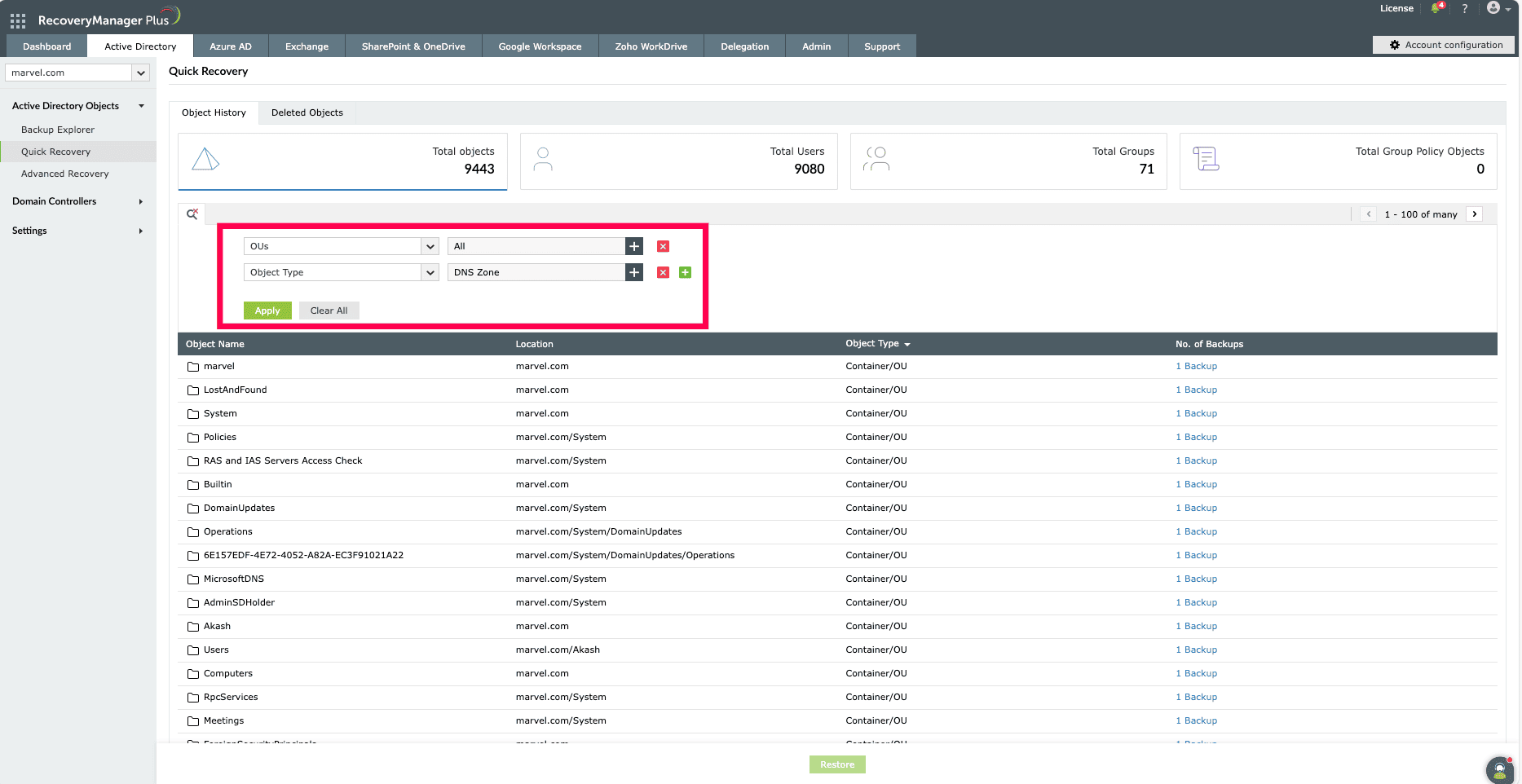Select the Object History tab

click(x=214, y=112)
